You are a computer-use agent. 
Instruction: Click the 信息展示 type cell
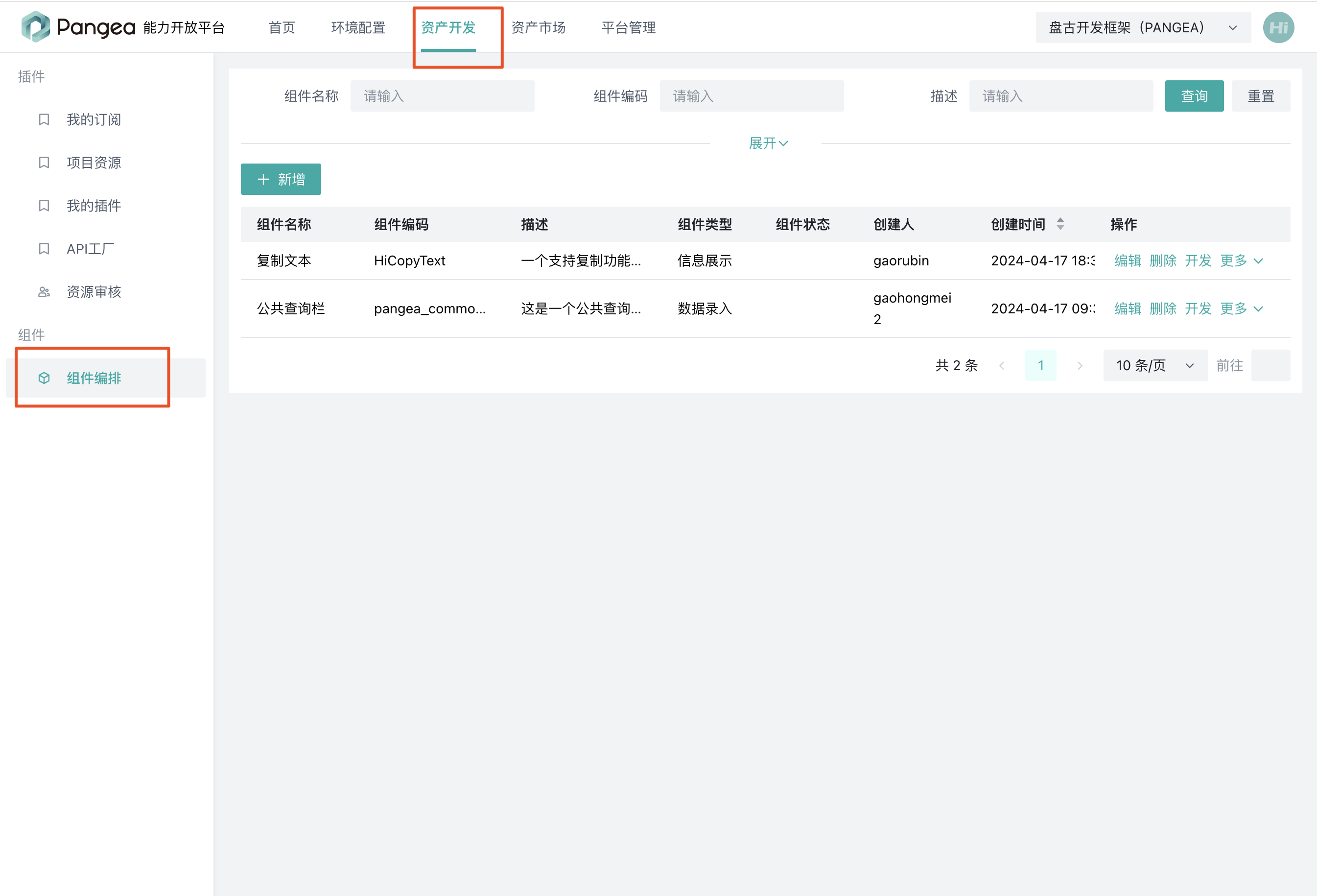click(705, 260)
